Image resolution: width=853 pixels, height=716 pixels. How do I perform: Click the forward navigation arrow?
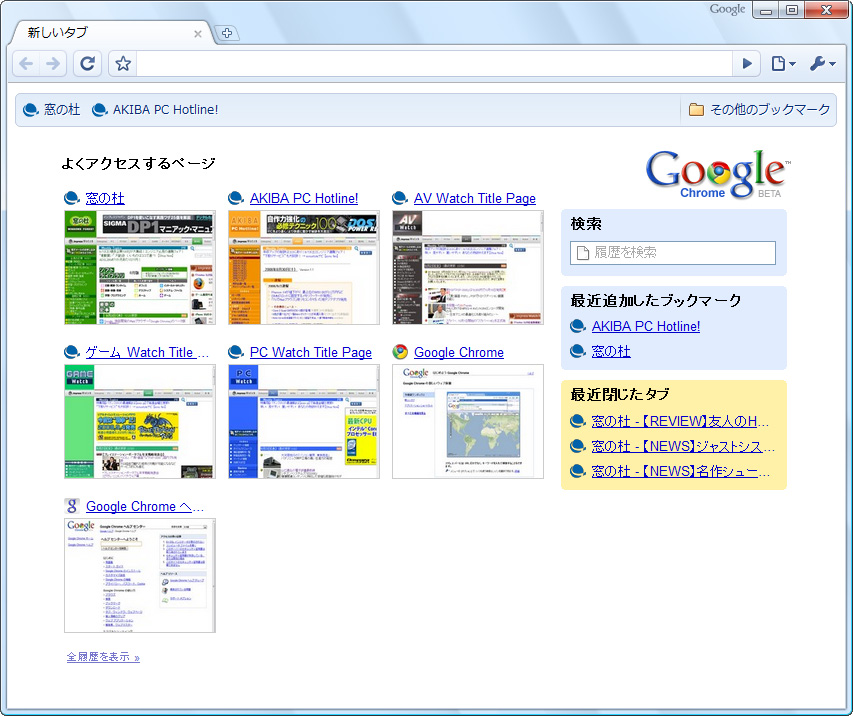(x=56, y=63)
